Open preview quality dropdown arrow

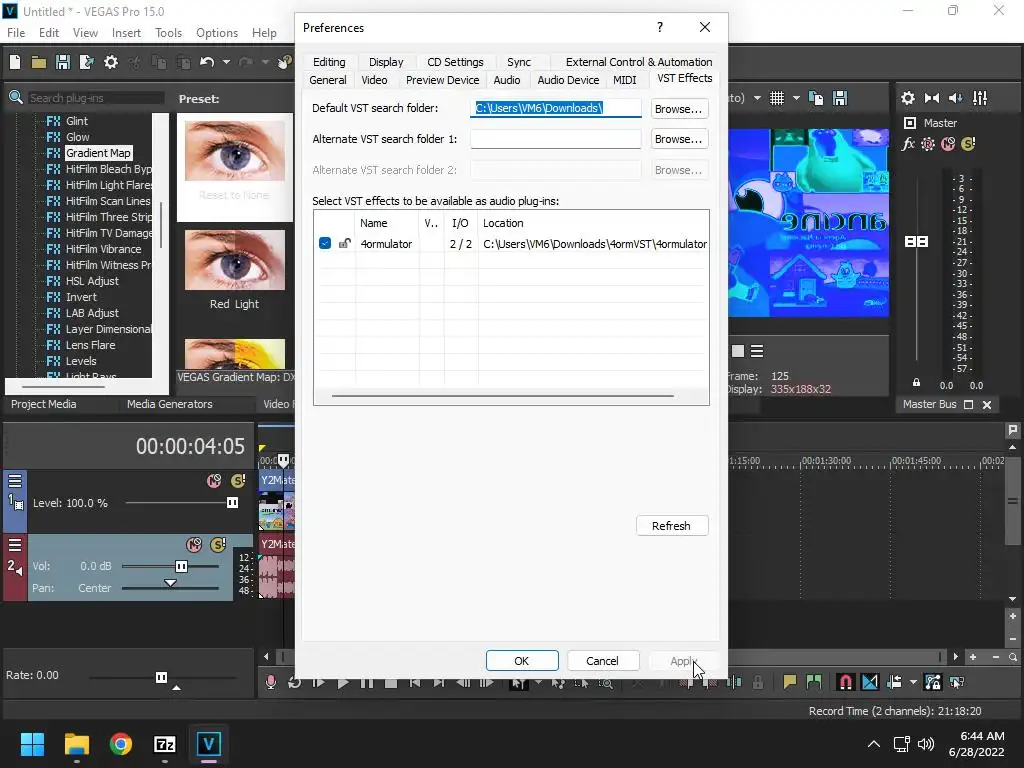click(x=757, y=98)
